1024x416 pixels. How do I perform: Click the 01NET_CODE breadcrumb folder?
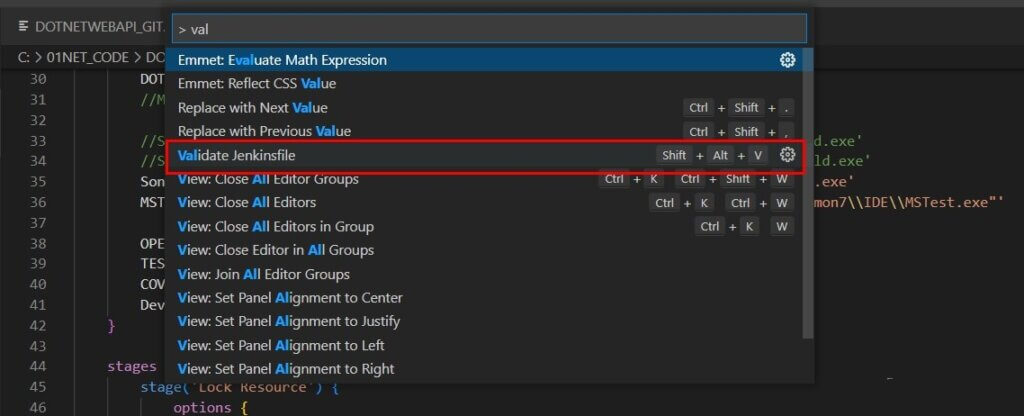coord(88,57)
